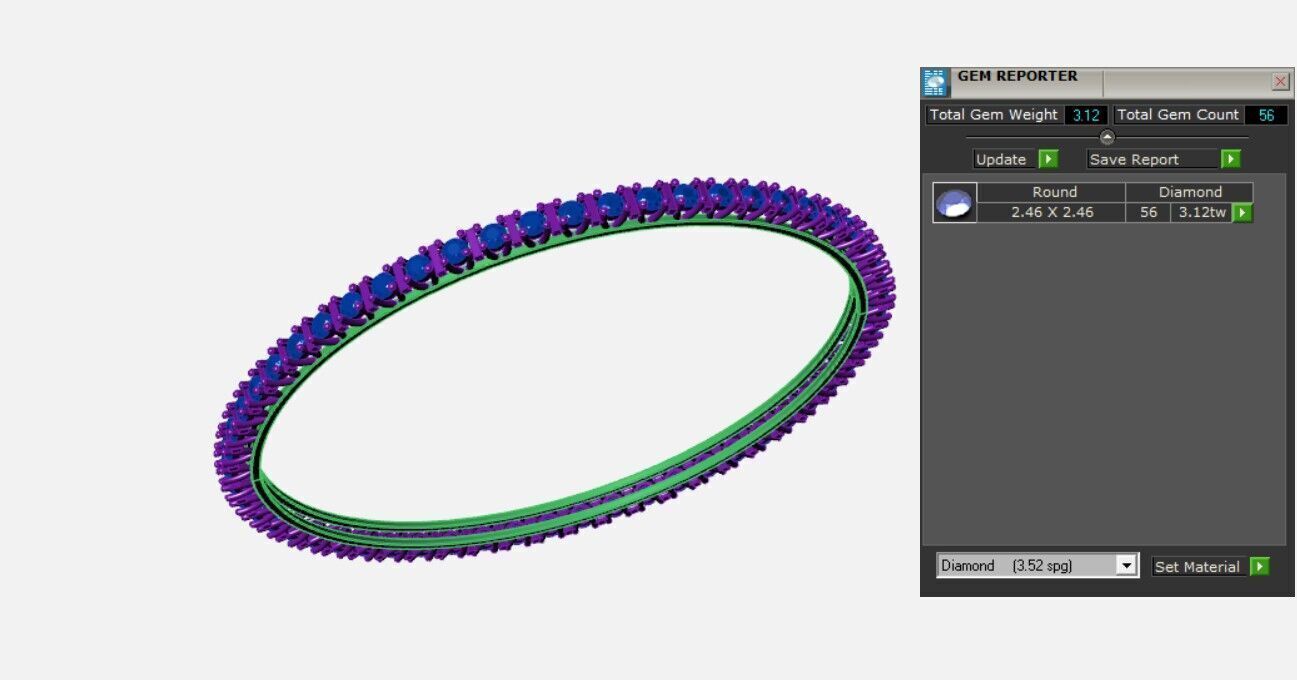Click the Diamond column header cell
The image size is (1297, 680).
[x=1190, y=192]
